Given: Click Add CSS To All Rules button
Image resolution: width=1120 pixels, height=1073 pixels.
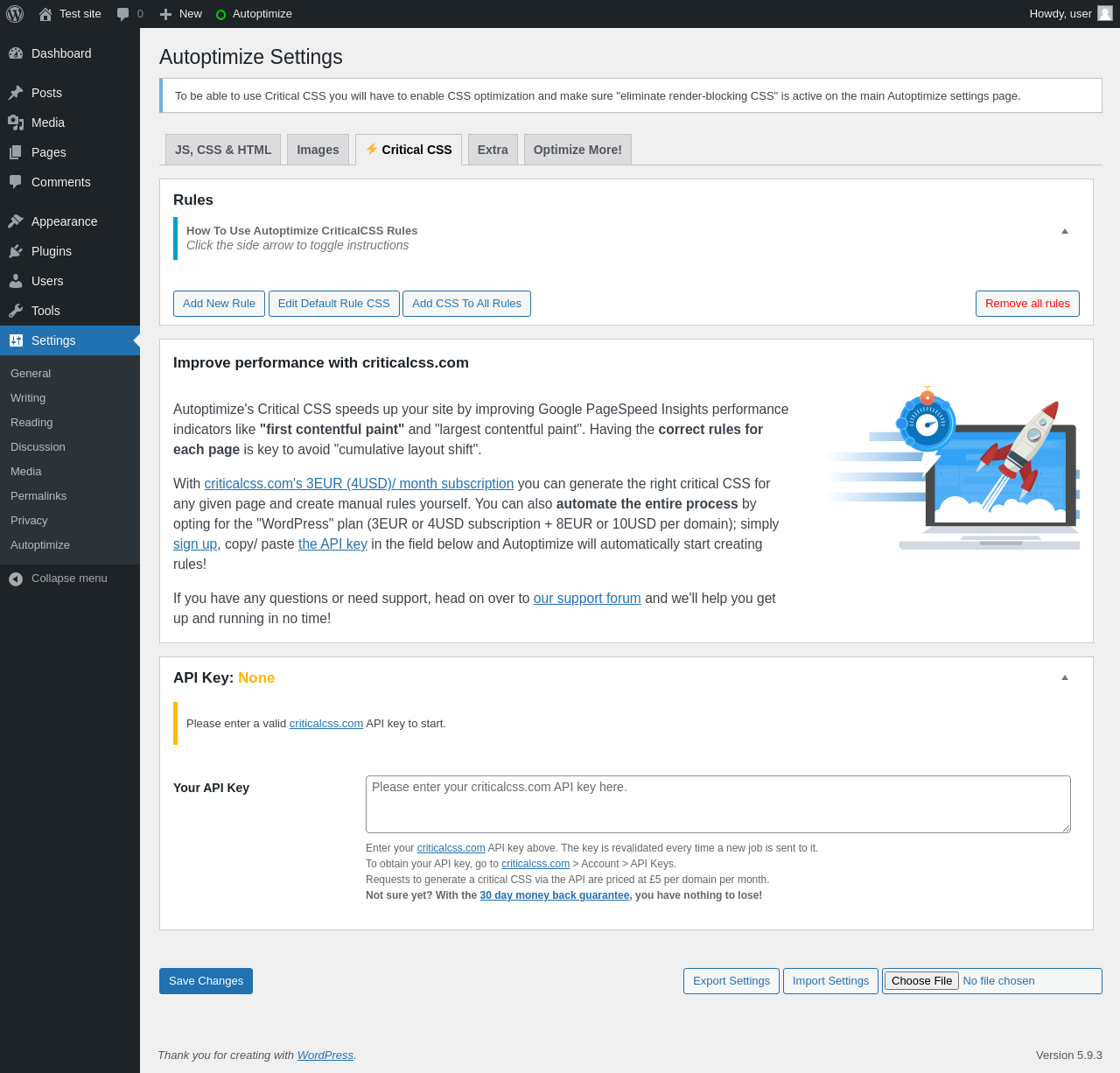Looking at the screenshot, I should coord(466,304).
